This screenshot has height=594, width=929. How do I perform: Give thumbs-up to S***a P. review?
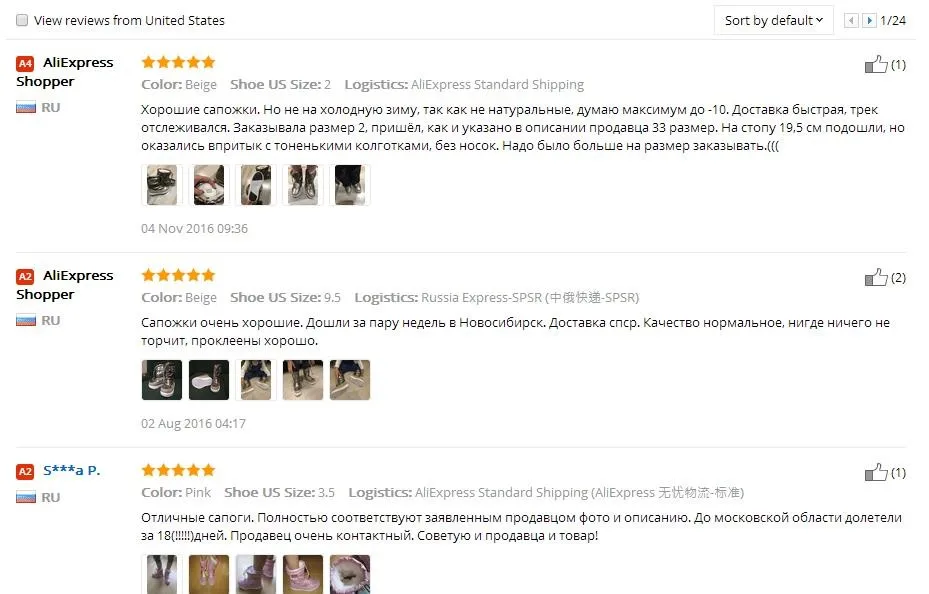876,472
